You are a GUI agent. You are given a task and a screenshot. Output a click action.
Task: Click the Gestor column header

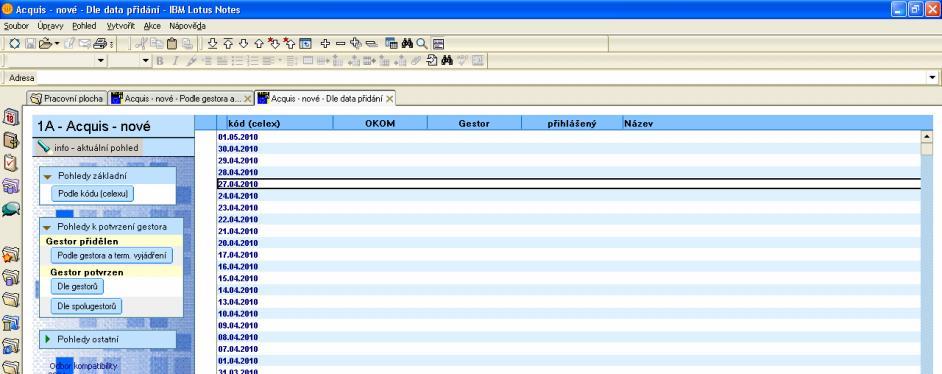475,123
